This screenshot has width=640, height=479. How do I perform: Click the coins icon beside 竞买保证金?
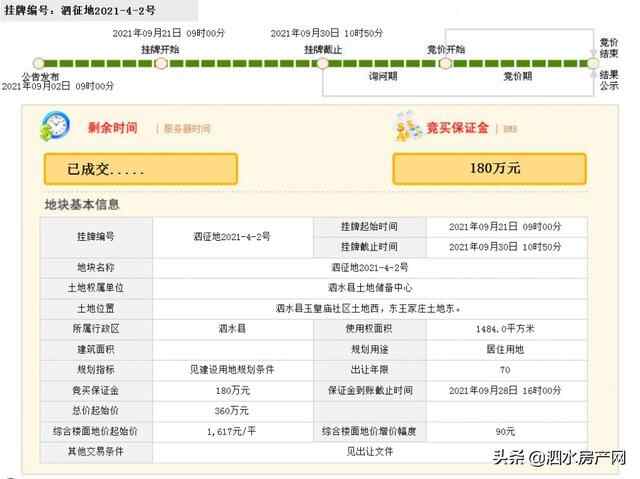[x=408, y=126]
